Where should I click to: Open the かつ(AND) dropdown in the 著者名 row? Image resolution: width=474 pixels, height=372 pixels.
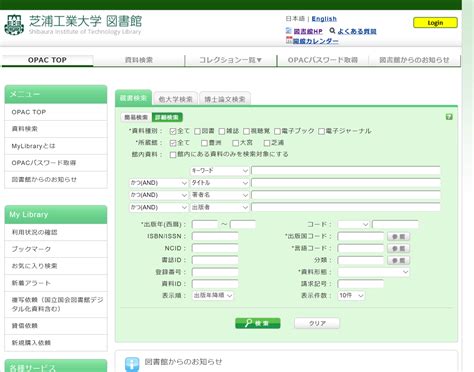click(159, 195)
